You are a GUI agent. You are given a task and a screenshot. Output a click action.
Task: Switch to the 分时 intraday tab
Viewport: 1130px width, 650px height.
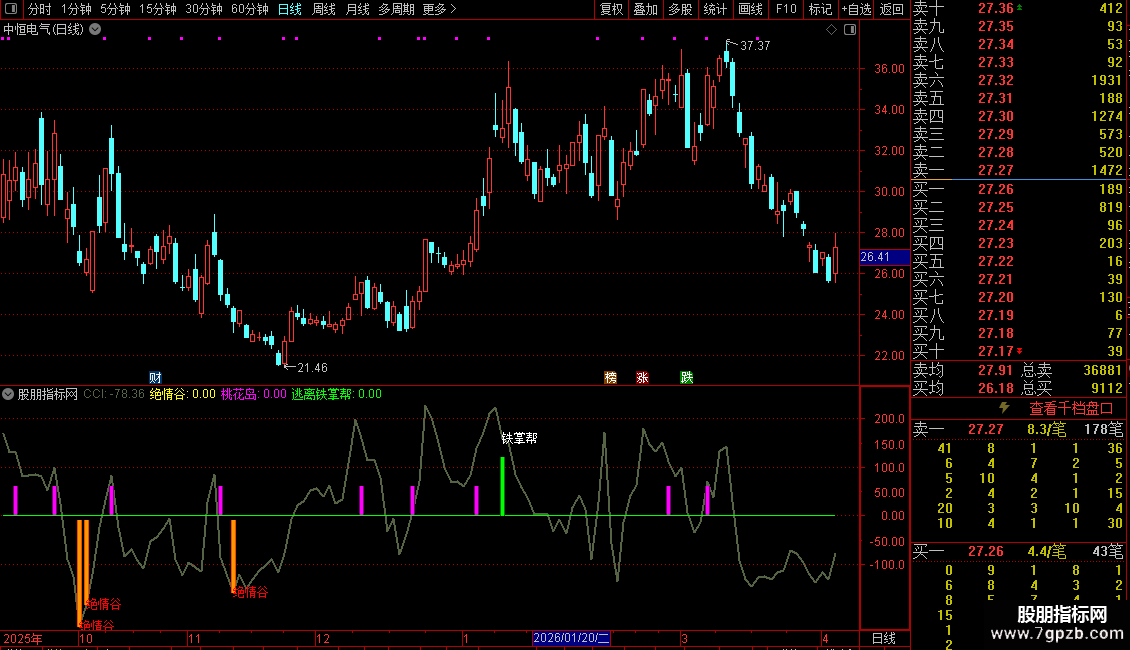pyautogui.click(x=40, y=9)
